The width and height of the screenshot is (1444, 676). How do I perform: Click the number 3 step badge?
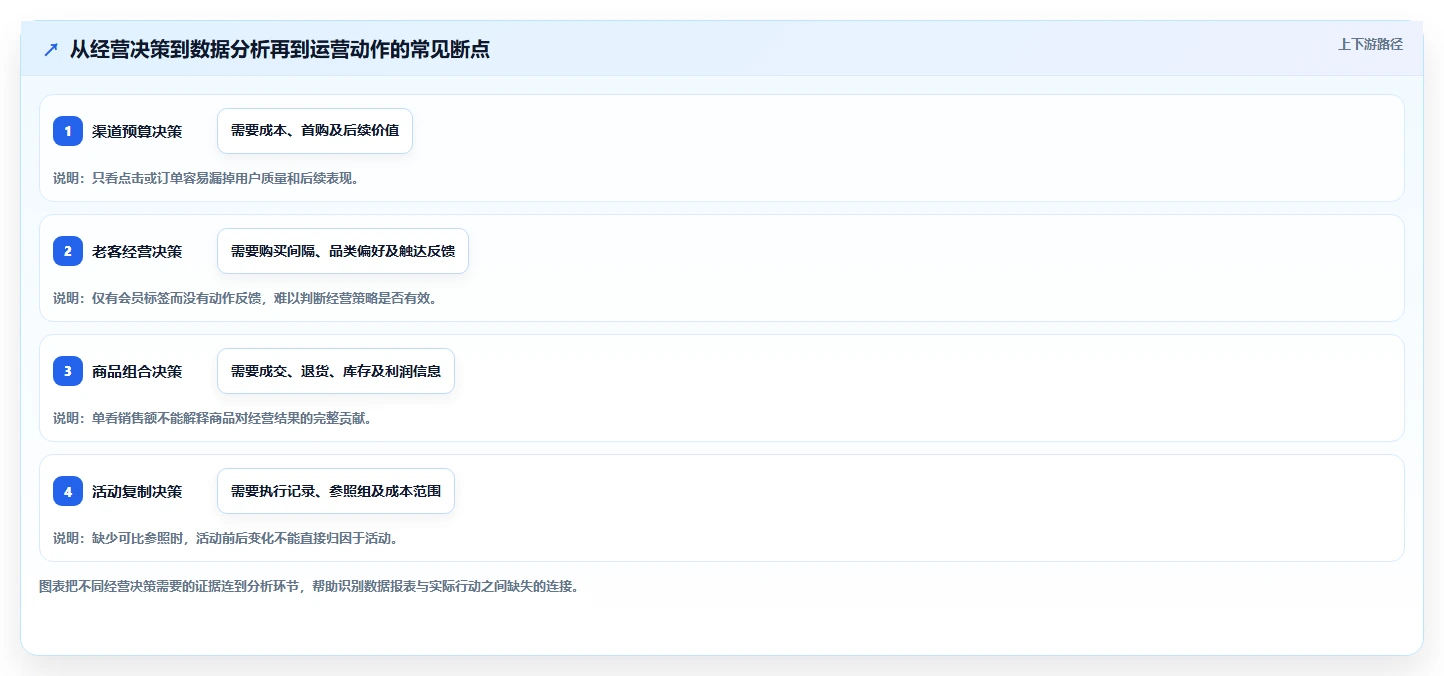point(68,371)
